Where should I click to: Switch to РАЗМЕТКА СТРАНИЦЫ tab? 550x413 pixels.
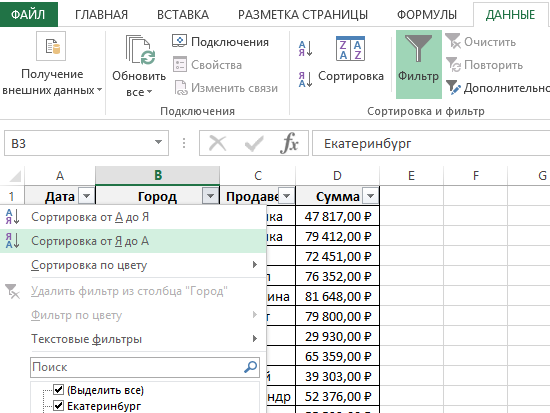point(303,14)
